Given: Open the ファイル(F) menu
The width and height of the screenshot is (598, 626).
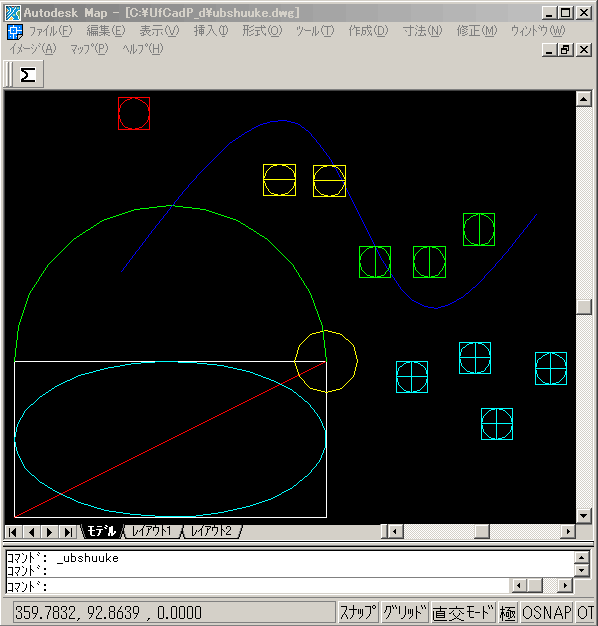Looking at the screenshot, I should click(x=51, y=31).
